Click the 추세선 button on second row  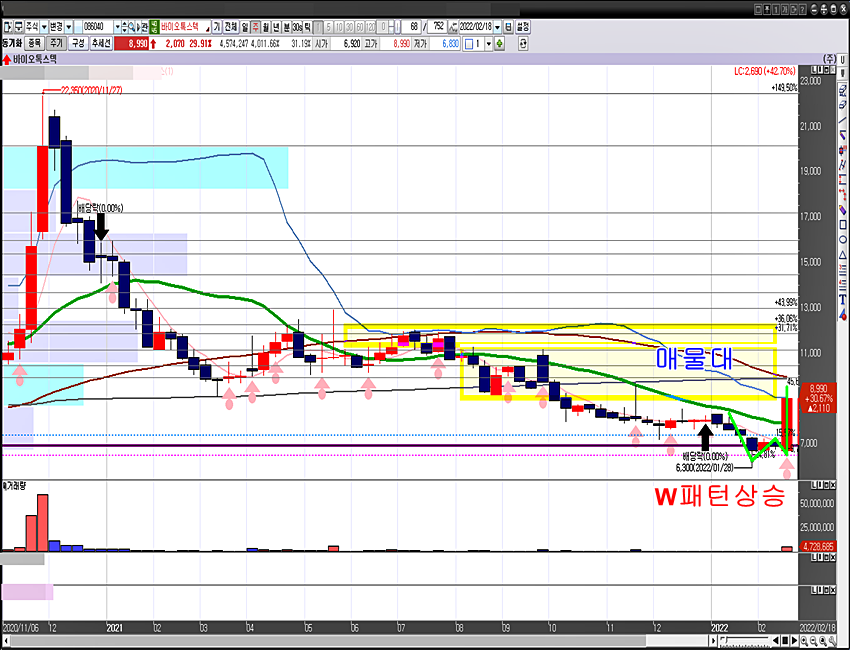101,44
